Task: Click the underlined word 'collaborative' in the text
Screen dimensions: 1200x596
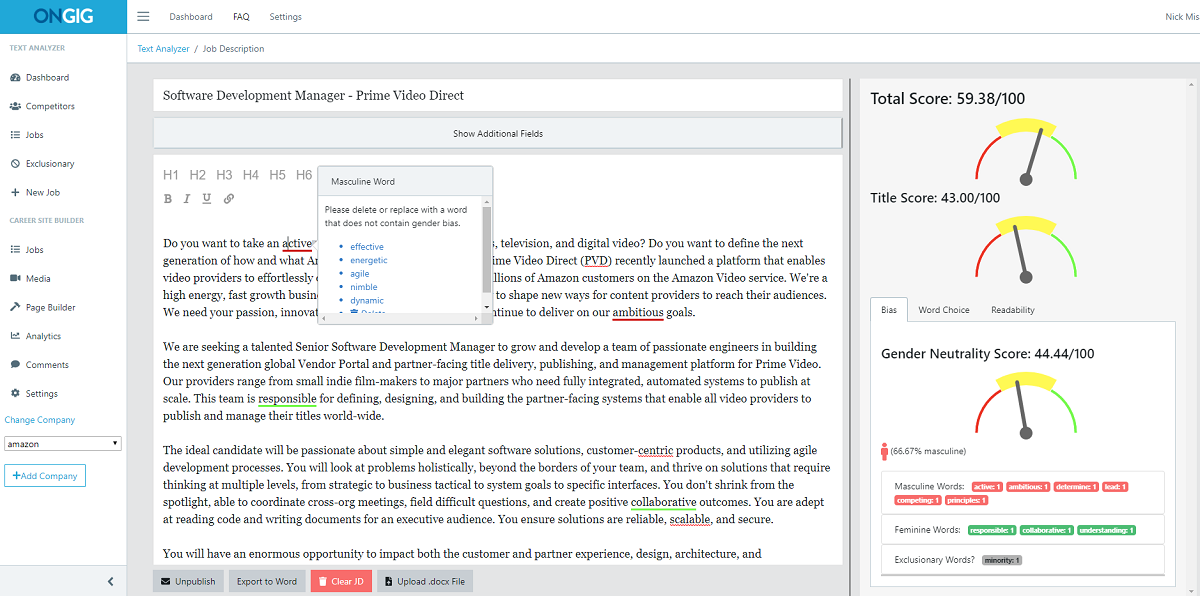Action: pyautogui.click(x=663, y=502)
